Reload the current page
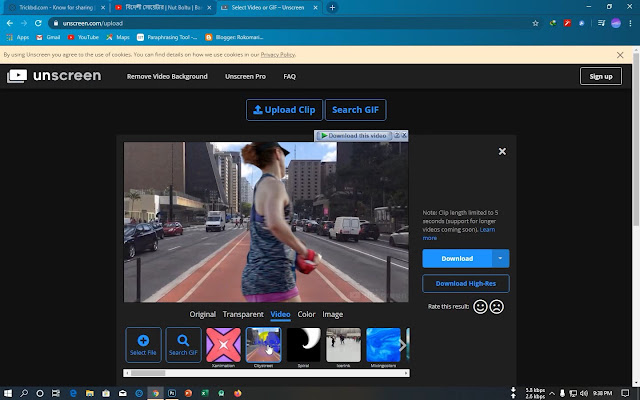This screenshot has width=640, height=400. [x=38, y=23]
